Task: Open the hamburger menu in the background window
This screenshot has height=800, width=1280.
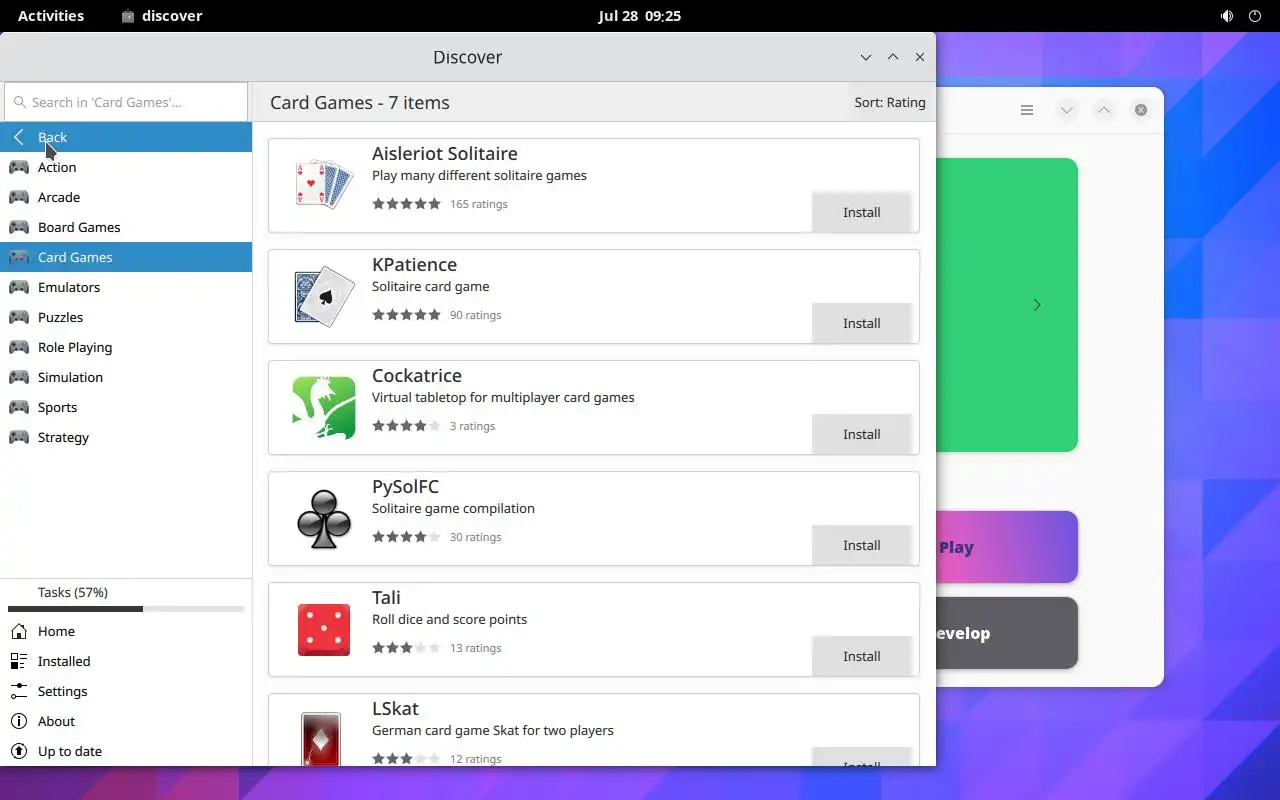Action: 1027,110
